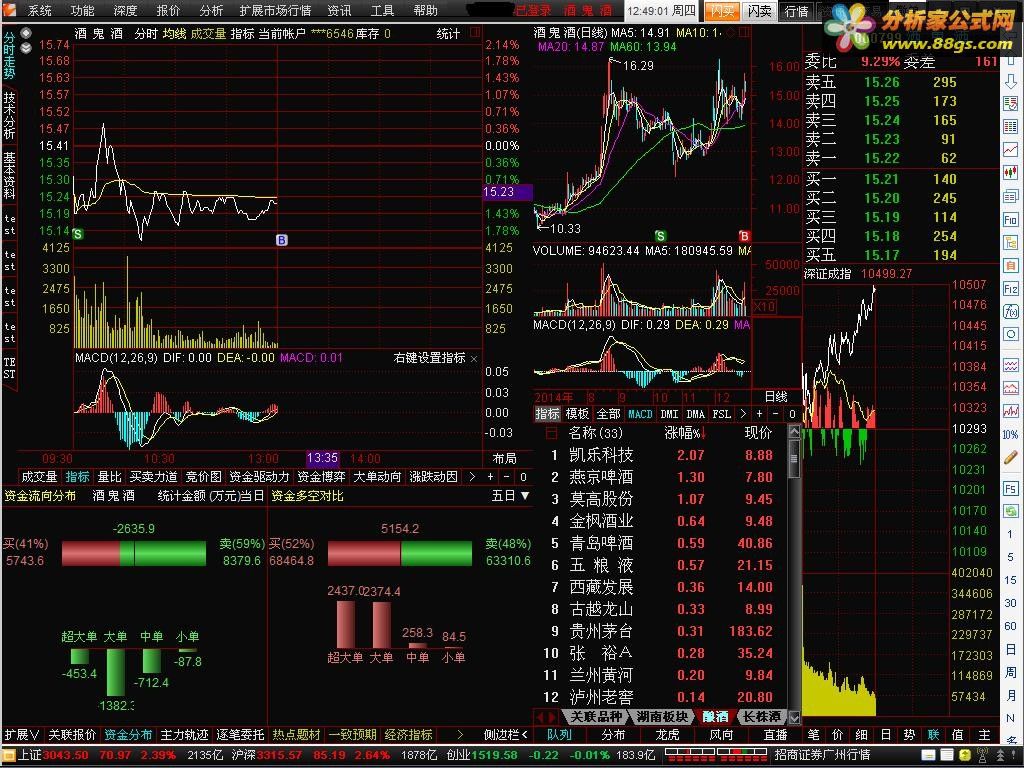Select the line chart icon in right sidebar
Screen dimensions: 1024x768
[x=1010, y=150]
